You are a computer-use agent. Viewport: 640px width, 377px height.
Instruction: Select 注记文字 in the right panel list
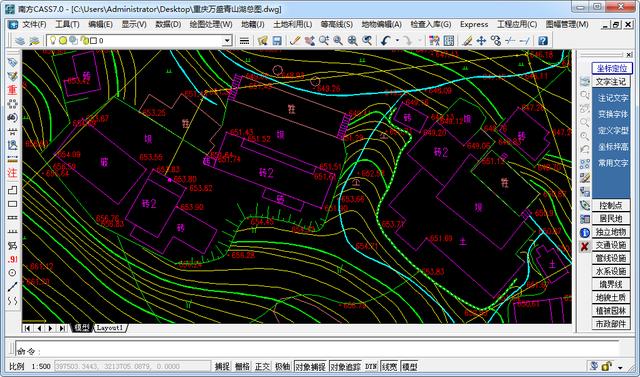pyautogui.click(x=613, y=98)
